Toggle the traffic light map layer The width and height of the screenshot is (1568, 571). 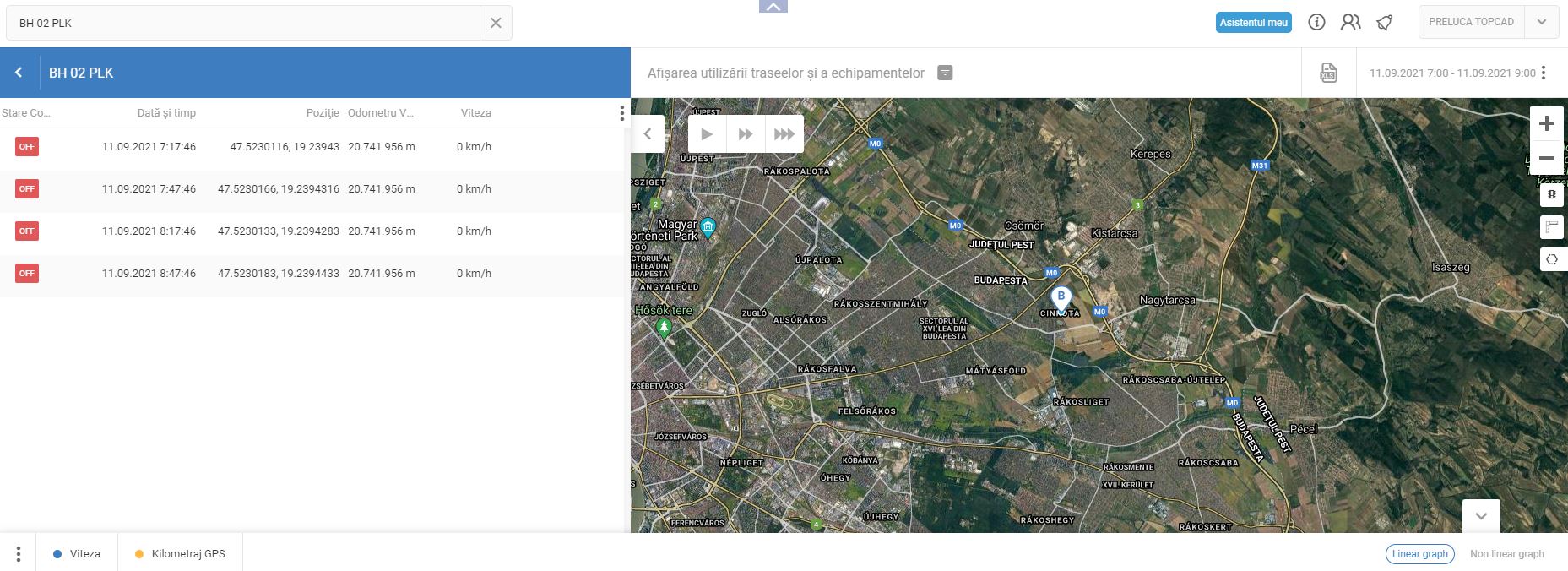click(1552, 195)
